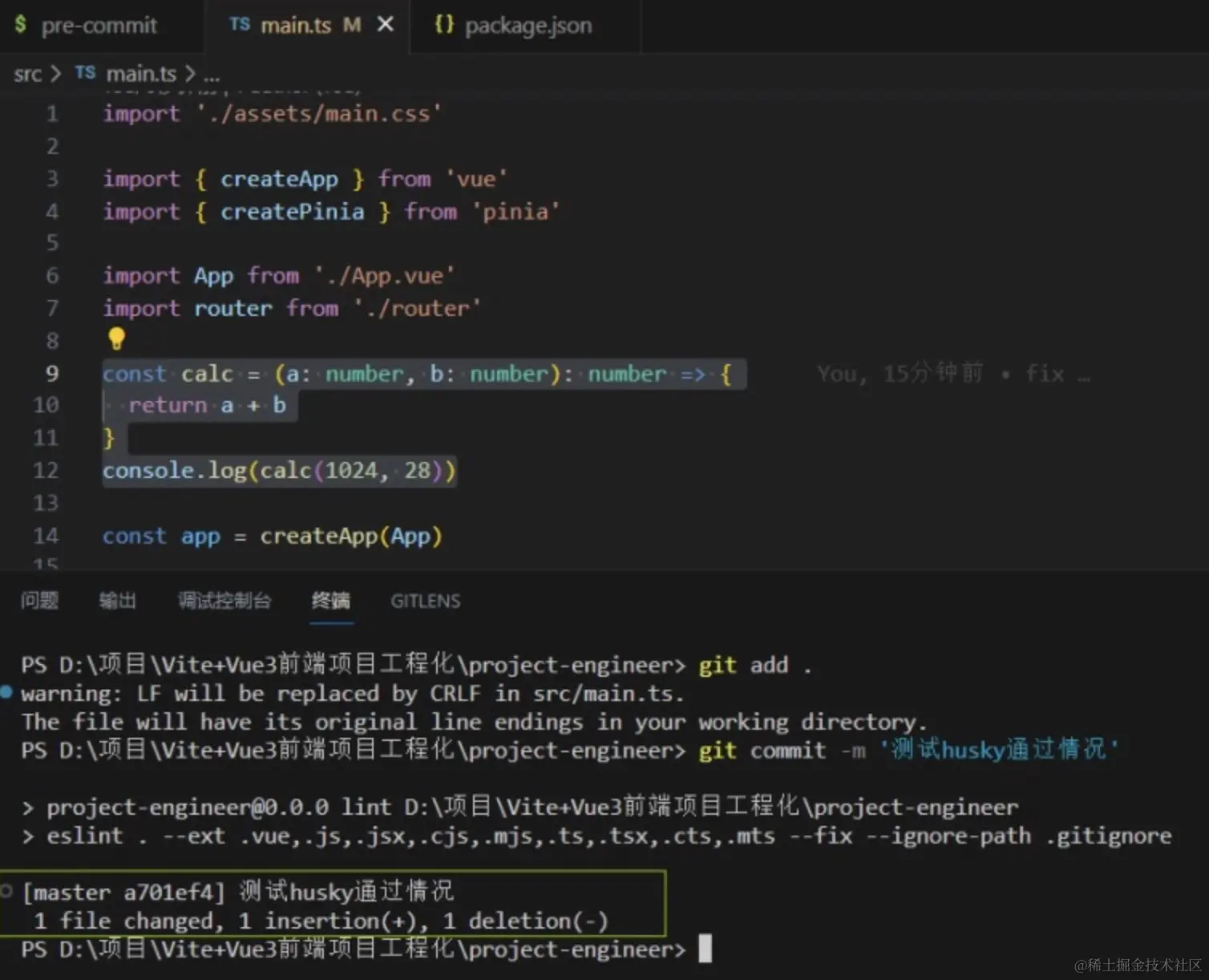Close the main.ts tab
Screen dimensions: 1209x980
click(386, 25)
